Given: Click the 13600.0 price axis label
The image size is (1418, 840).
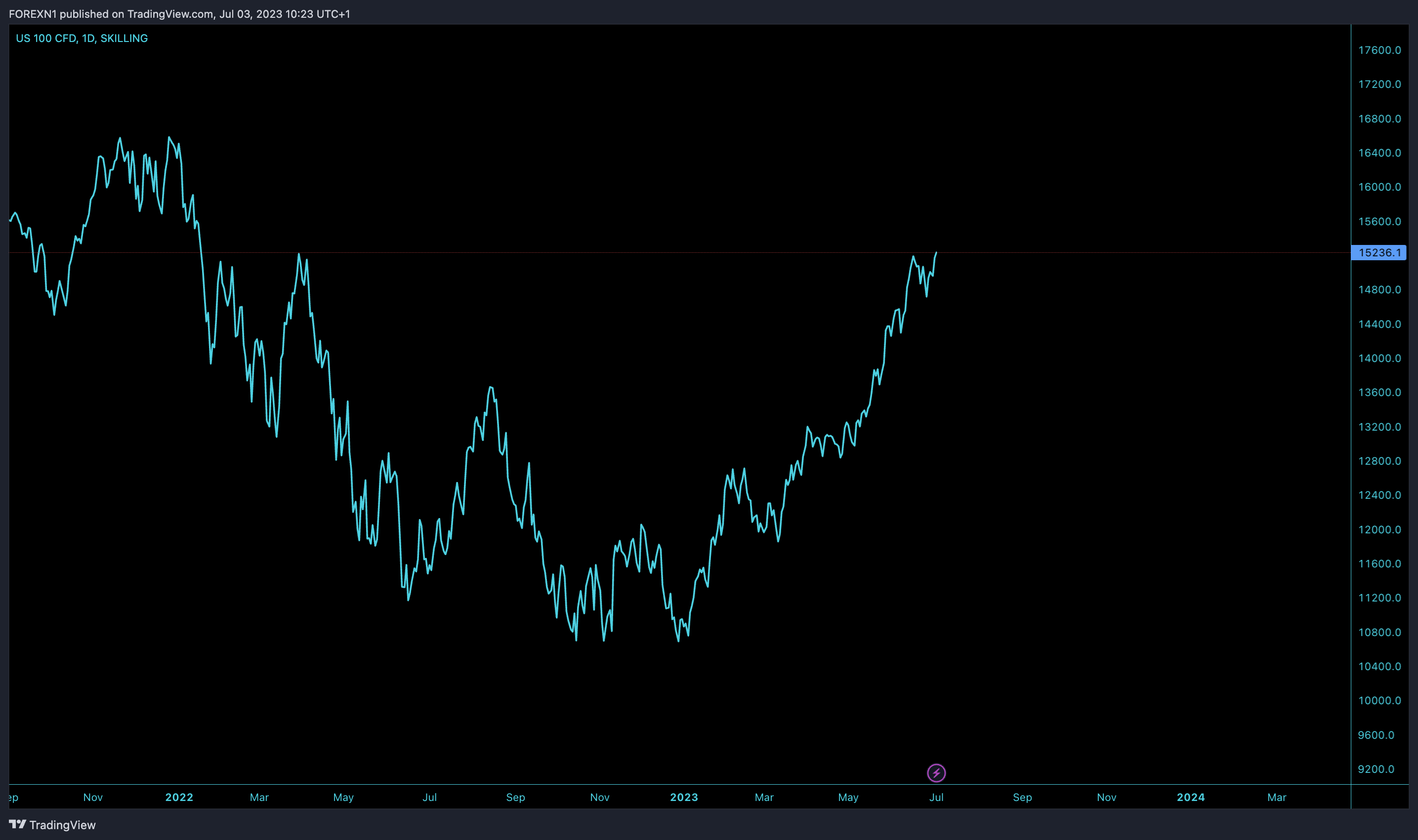Looking at the screenshot, I should pyautogui.click(x=1379, y=392).
